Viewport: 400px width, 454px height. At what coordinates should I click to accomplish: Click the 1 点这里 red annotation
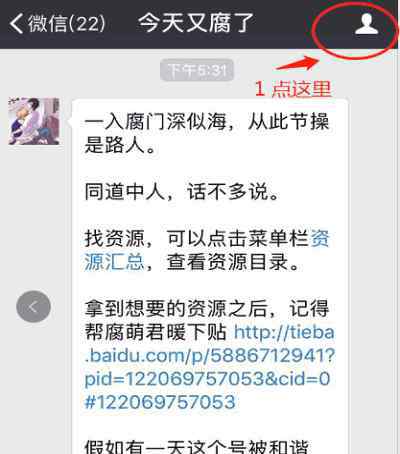coord(293,89)
